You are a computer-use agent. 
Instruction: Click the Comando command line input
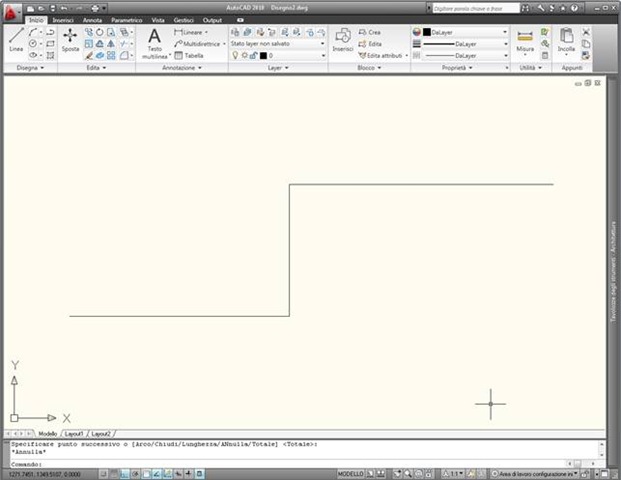288,464
